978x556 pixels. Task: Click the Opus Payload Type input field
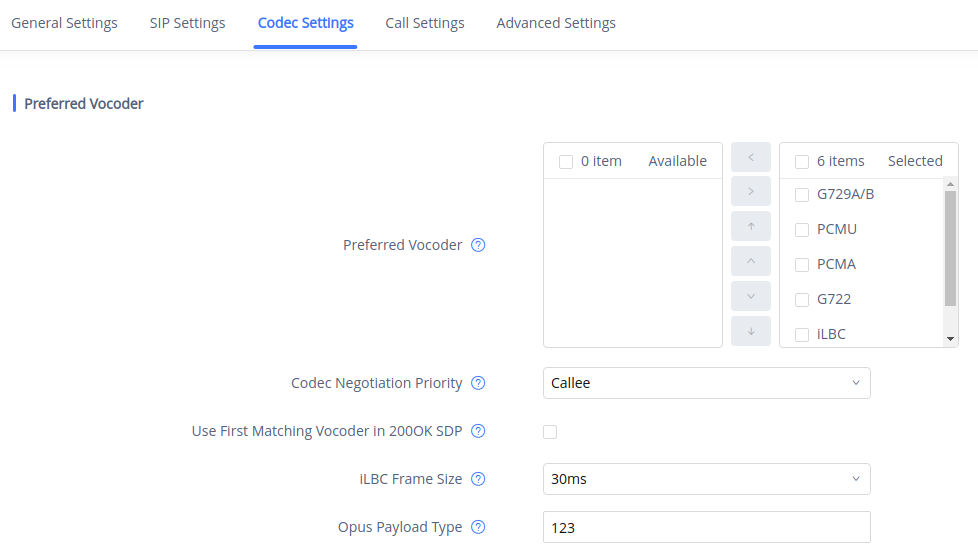click(706, 527)
